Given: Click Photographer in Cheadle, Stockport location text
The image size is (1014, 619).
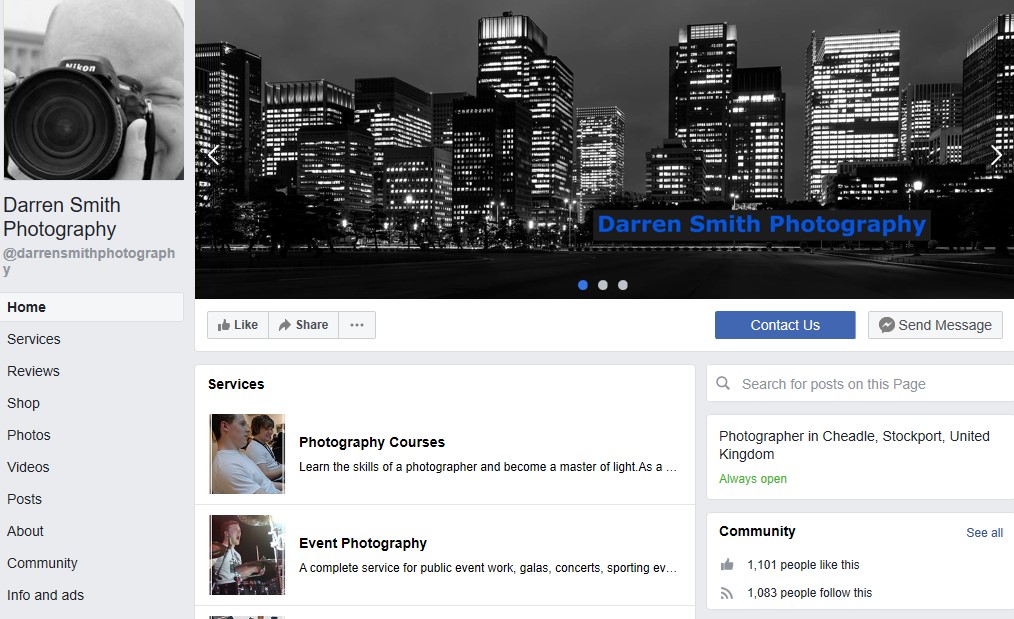Looking at the screenshot, I should (854, 445).
